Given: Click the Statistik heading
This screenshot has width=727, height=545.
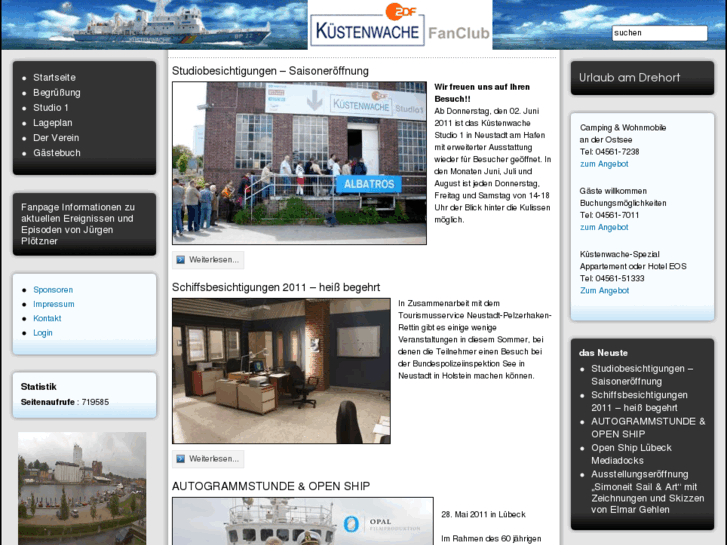Looking at the screenshot, I should pos(38,386).
